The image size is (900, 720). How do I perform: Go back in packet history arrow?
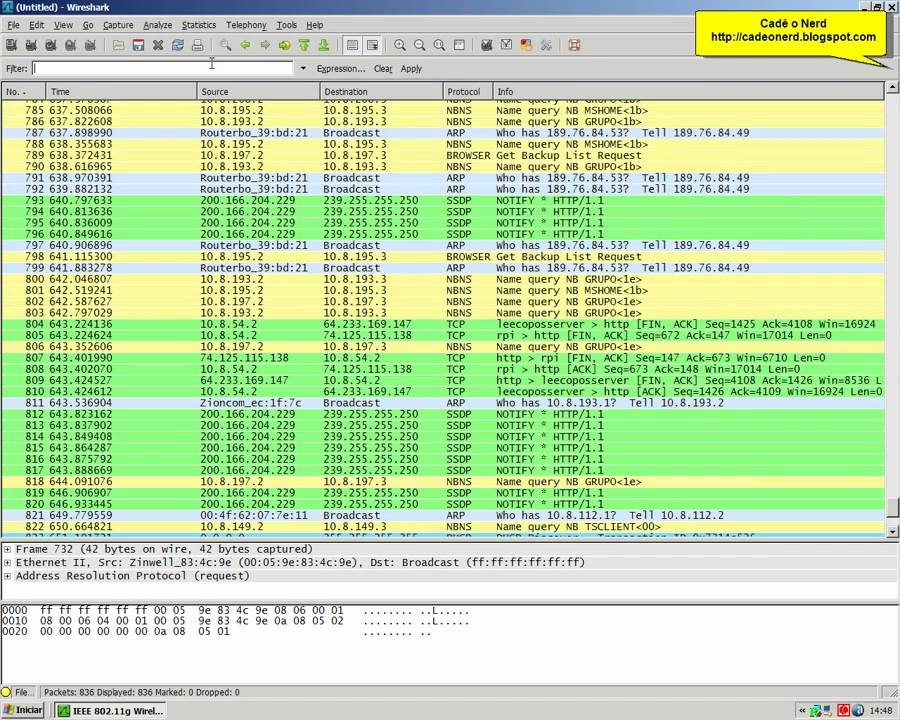coord(245,45)
